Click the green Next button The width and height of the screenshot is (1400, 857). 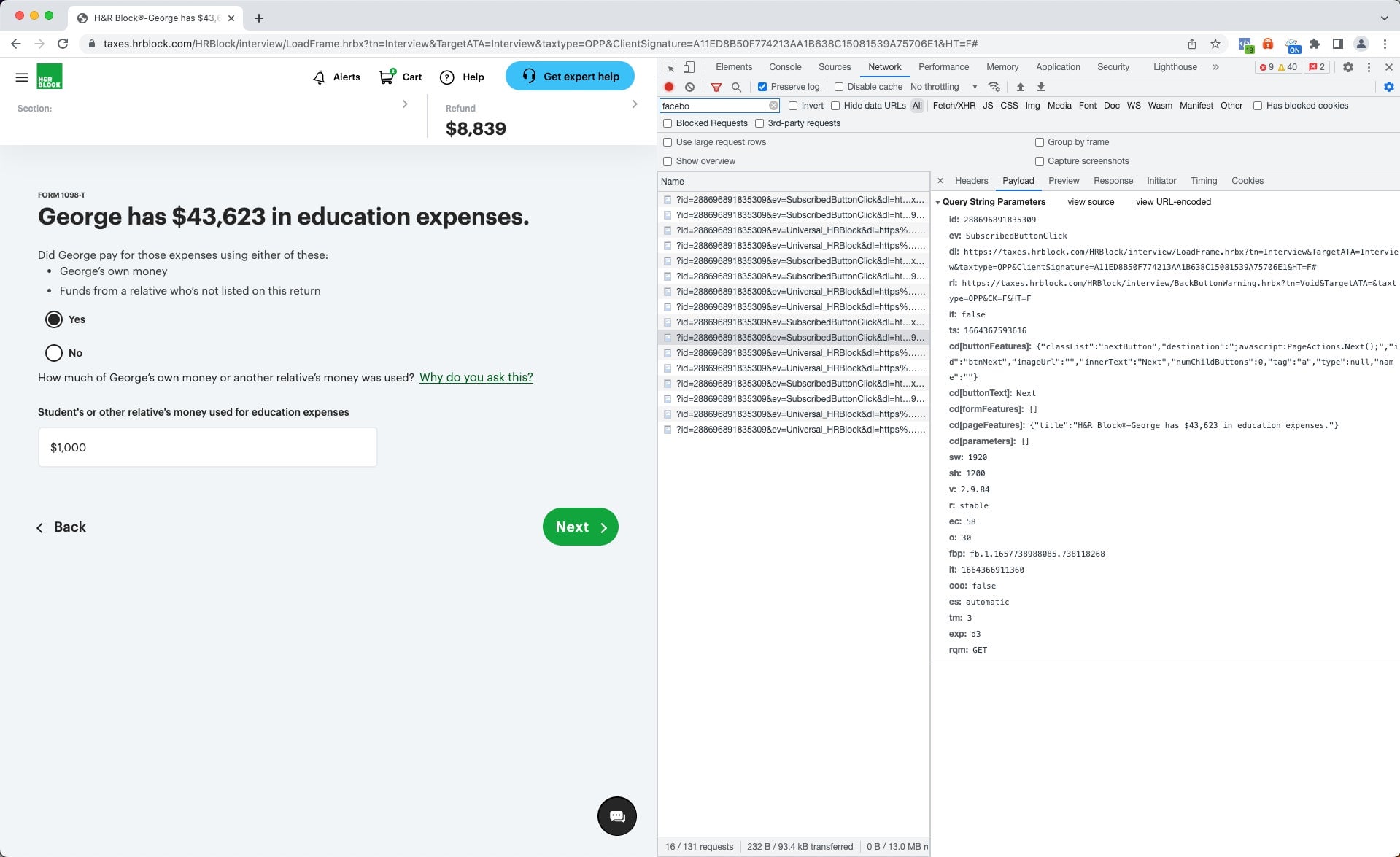pyautogui.click(x=579, y=527)
